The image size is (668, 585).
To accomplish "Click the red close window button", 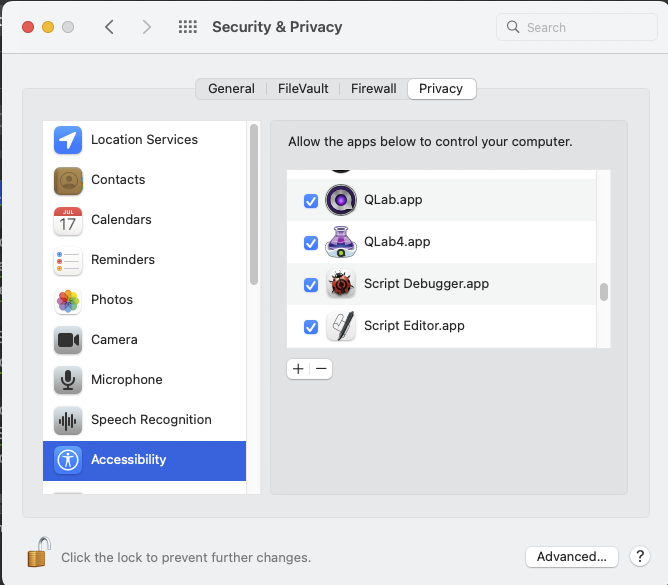I will [x=28, y=27].
